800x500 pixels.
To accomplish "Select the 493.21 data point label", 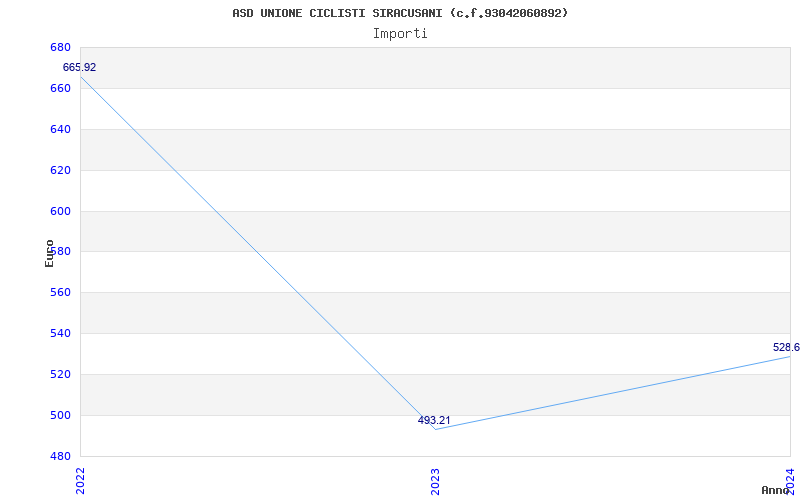I will [x=434, y=420].
